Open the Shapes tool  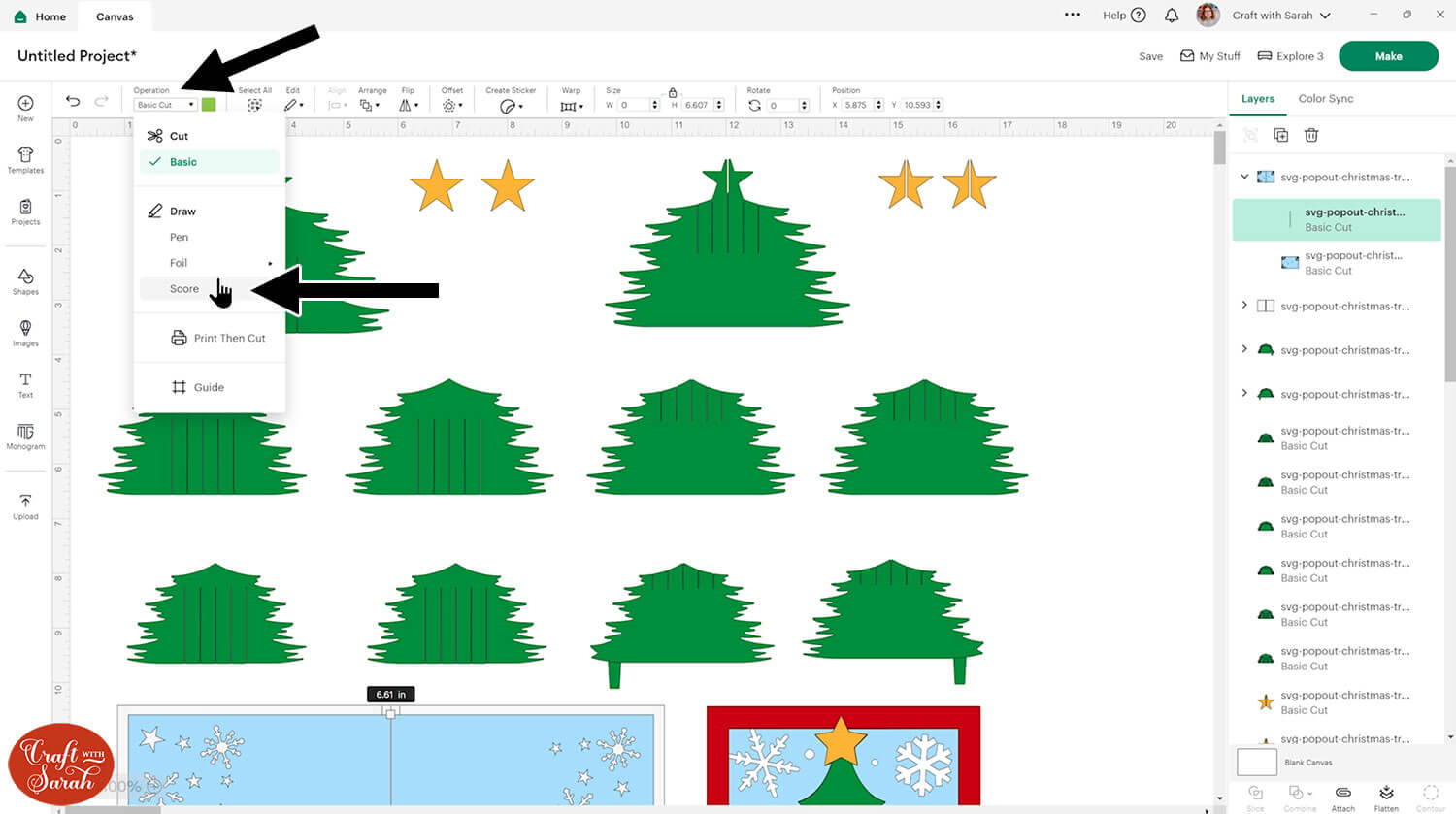(25, 282)
